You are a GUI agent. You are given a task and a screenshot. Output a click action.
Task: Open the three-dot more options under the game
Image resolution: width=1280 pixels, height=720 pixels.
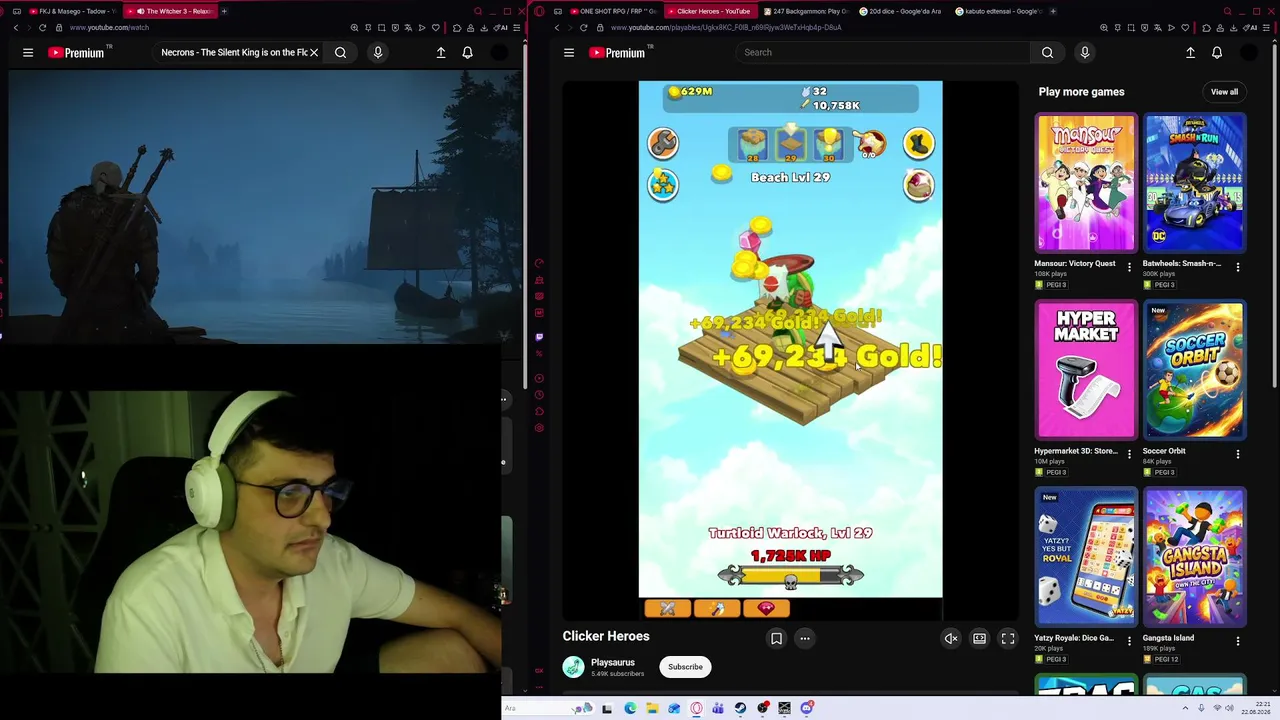(804, 638)
